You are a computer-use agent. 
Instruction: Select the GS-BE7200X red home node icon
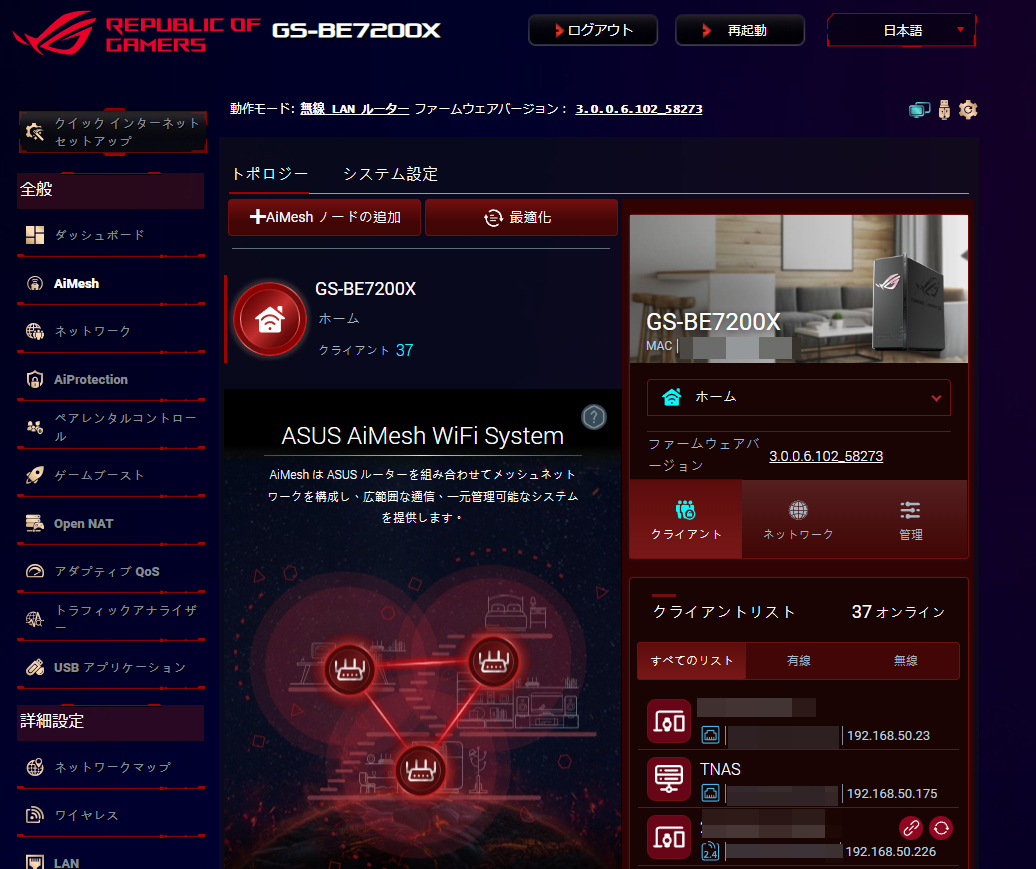(269, 319)
